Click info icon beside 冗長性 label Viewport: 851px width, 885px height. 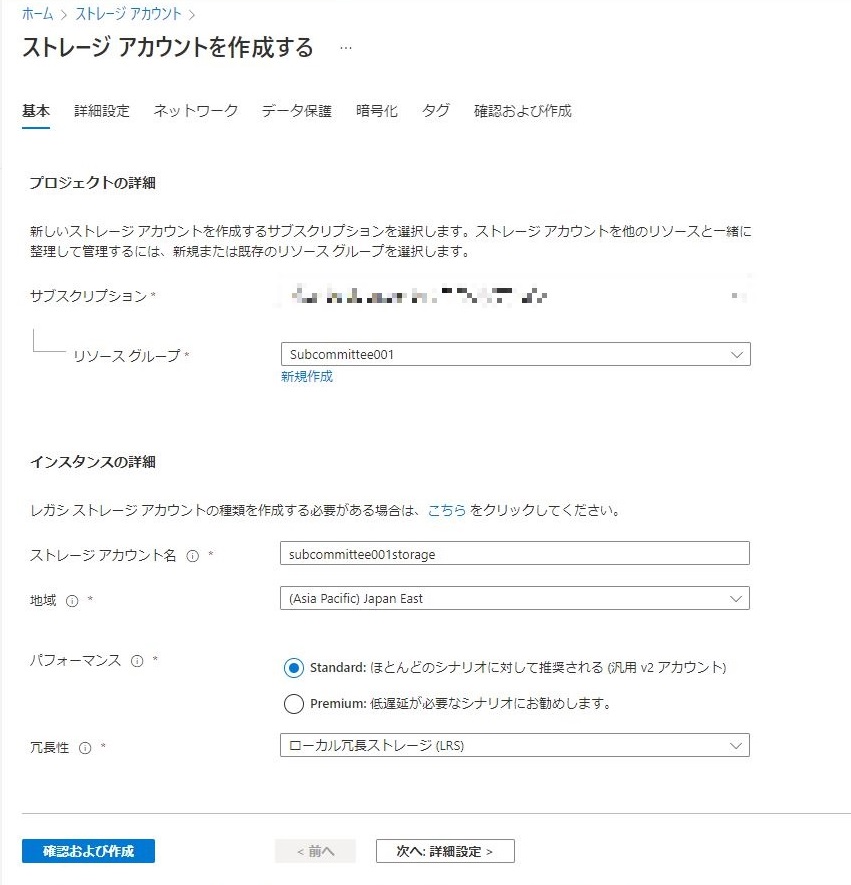coord(85,747)
